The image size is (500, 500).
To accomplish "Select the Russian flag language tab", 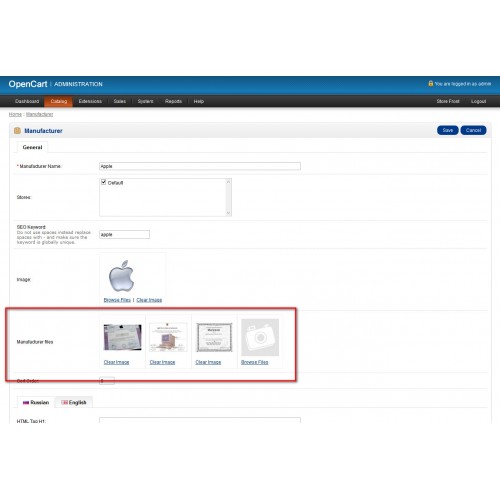I will coord(36,402).
